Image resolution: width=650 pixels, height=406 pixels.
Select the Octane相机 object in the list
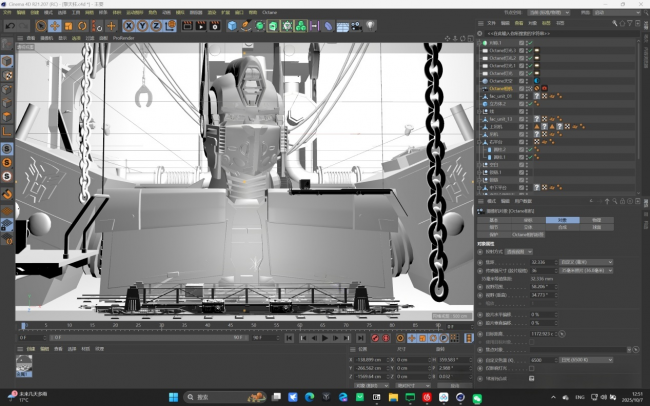(502, 88)
